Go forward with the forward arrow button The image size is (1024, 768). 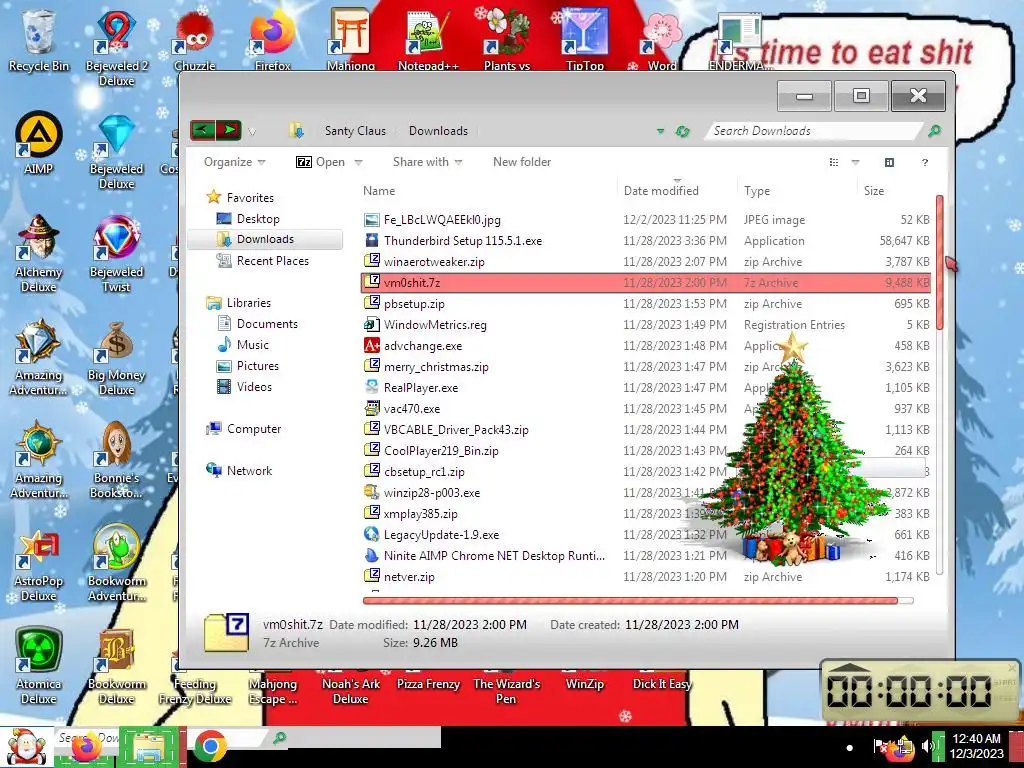229,130
